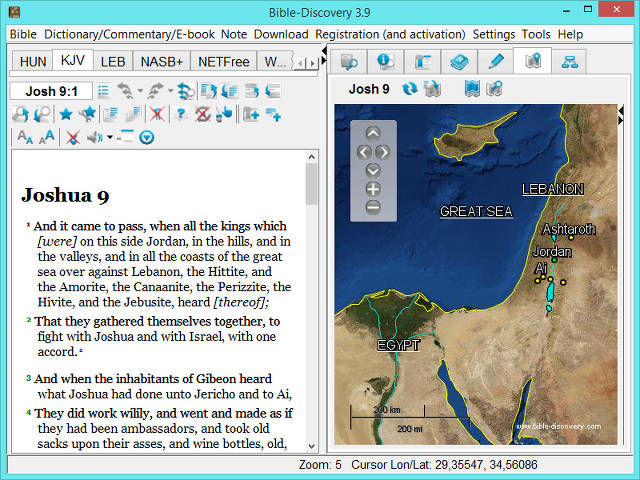The width and height of the screenshot is (640, 480).
Task: Click the window layout bars icon
Action: 125,137
